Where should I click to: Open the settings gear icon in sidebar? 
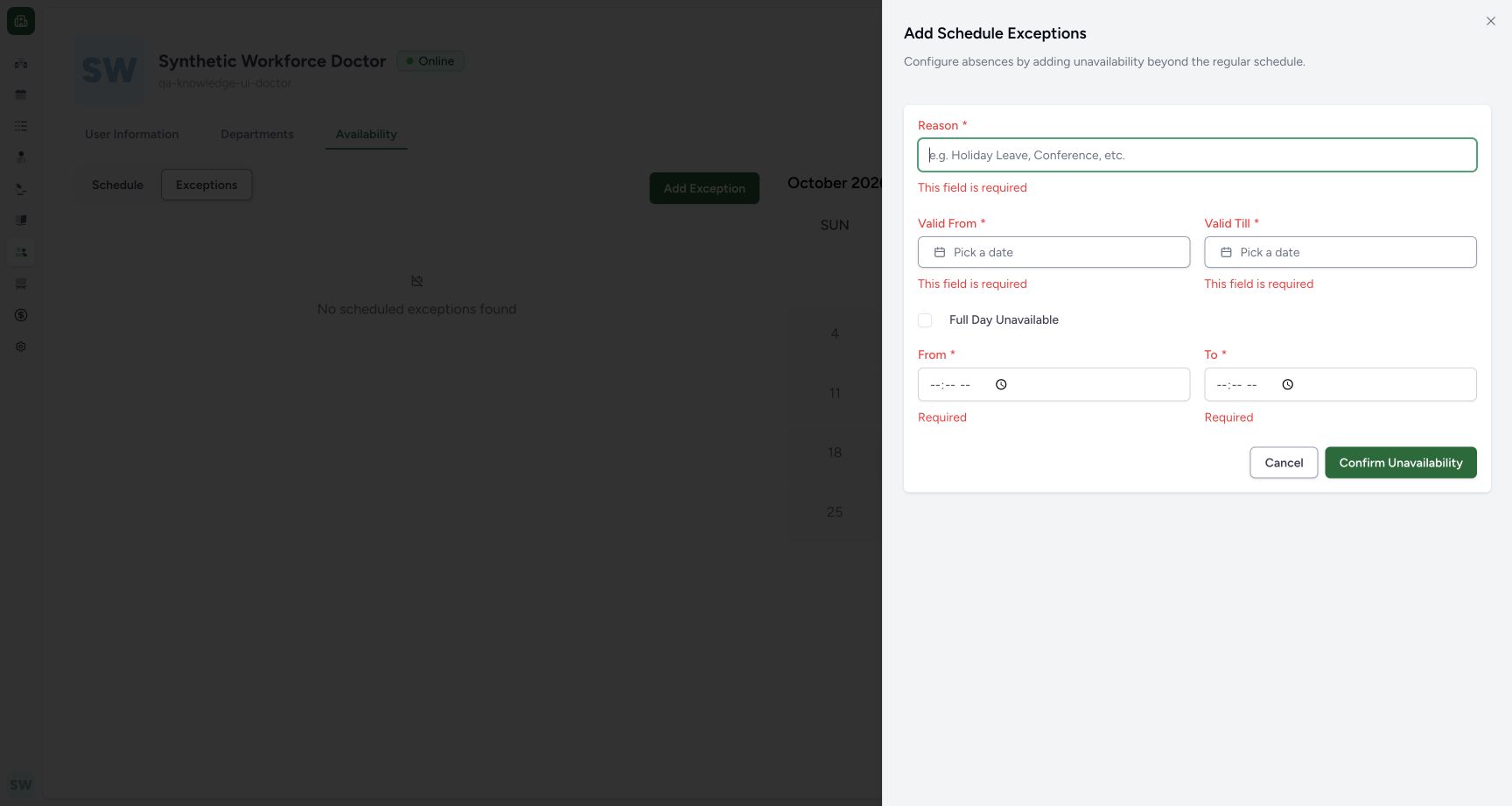click(21, 347)
